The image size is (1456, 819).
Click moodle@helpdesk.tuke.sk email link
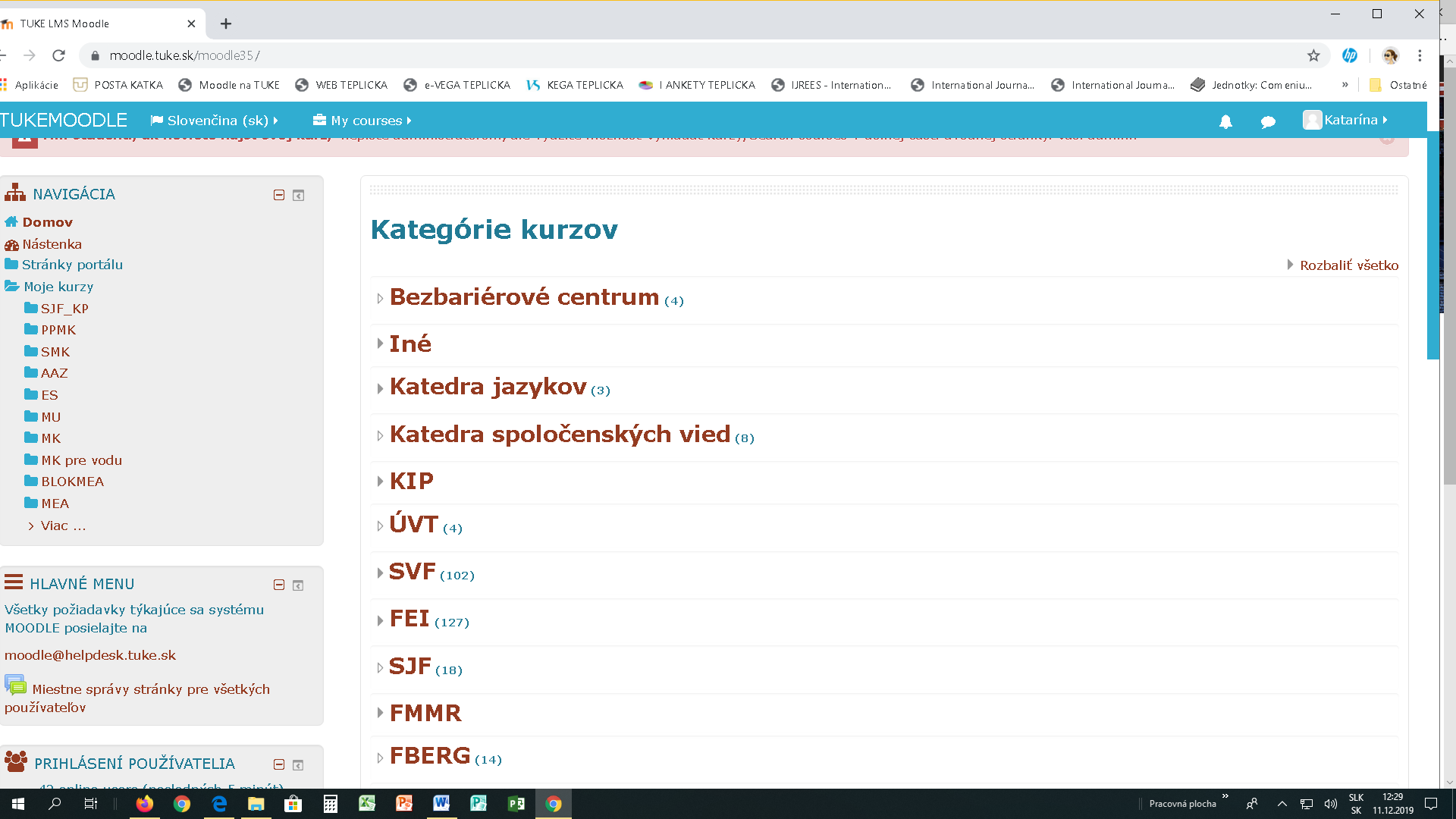tap(90, 655)
